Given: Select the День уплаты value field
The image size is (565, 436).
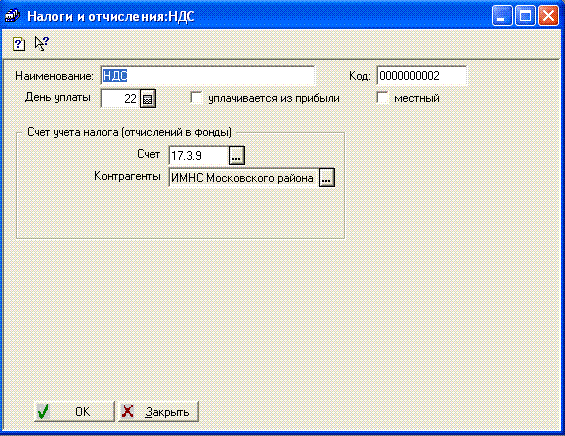Looking at the screenshot, I should 120,98.
